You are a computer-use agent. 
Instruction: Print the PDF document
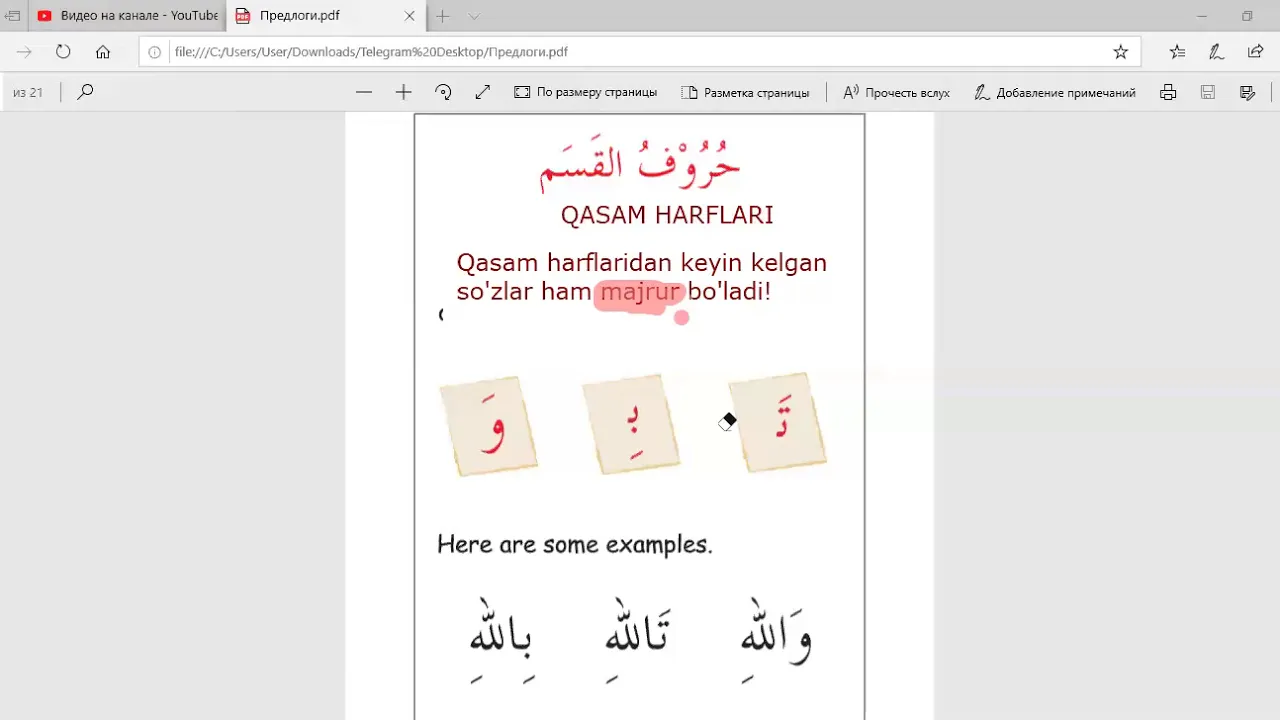coord(1168,92)
